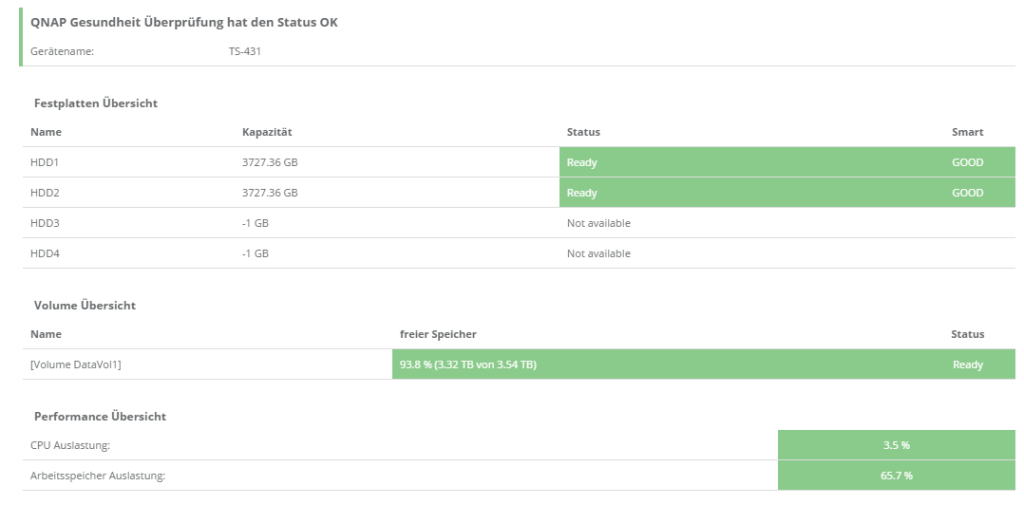The width and height of the screenshot is (1024, 523).
Task: Select the HDD3 row name
Action: click(46, 223)
